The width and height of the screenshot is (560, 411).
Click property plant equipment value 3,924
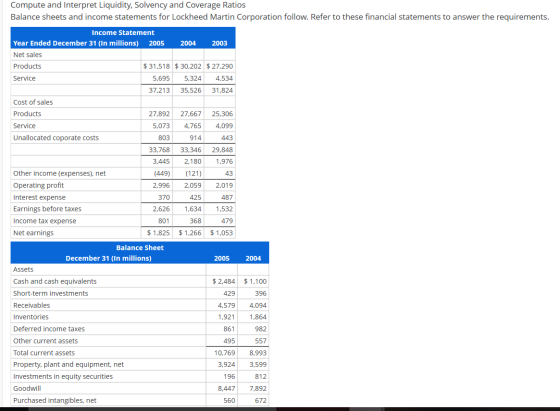click(226, 365)
